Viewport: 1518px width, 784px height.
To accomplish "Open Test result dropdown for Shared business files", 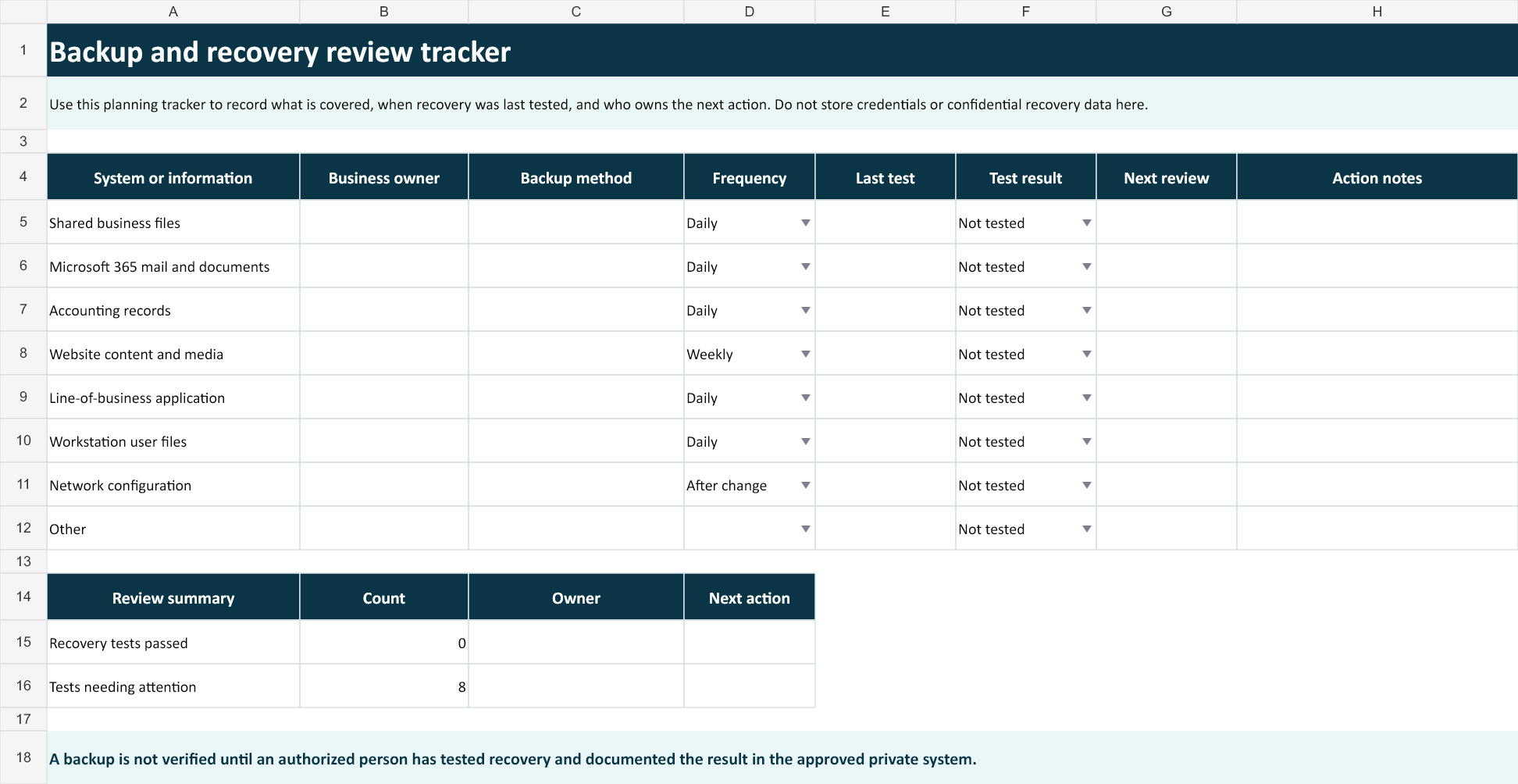I will pos(1086,223).
